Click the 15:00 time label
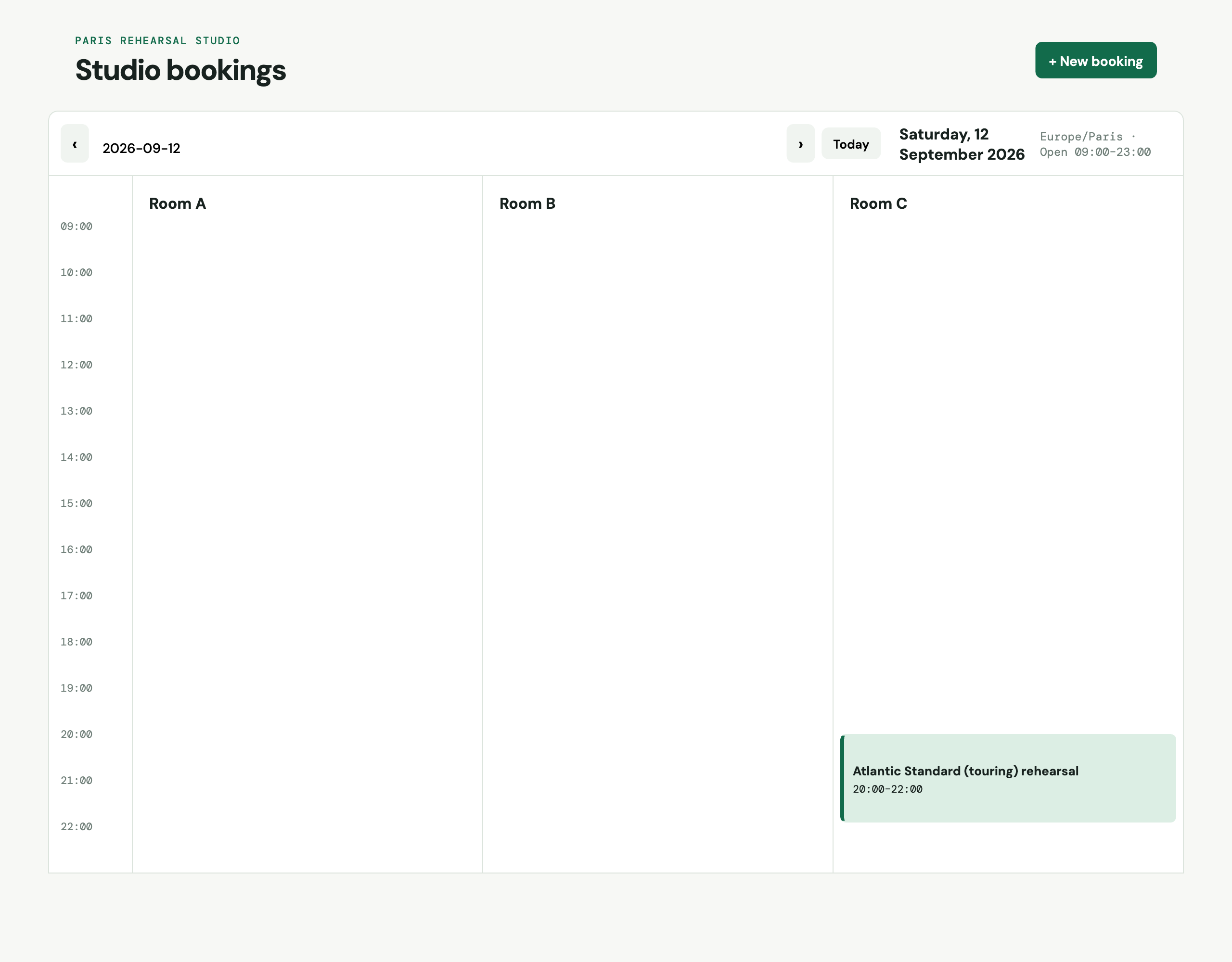 coord(76,504)
